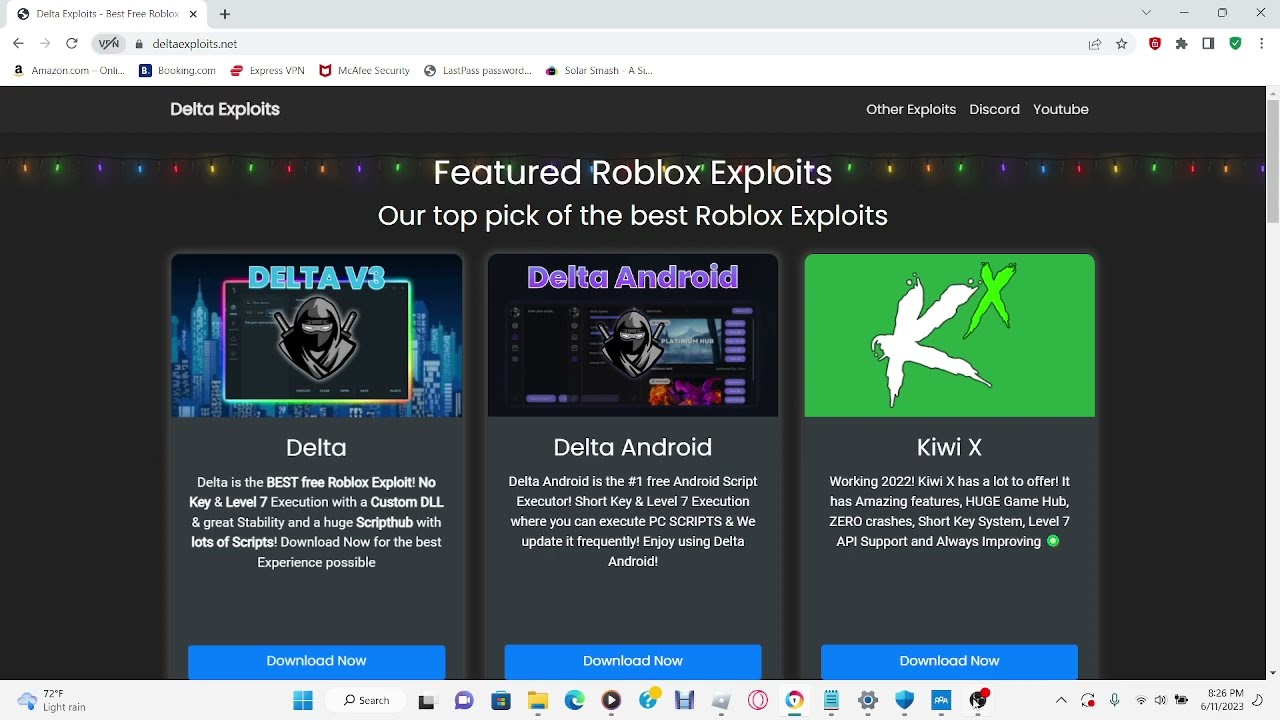Toggle the browser side panel icon

coord(1208,44)
